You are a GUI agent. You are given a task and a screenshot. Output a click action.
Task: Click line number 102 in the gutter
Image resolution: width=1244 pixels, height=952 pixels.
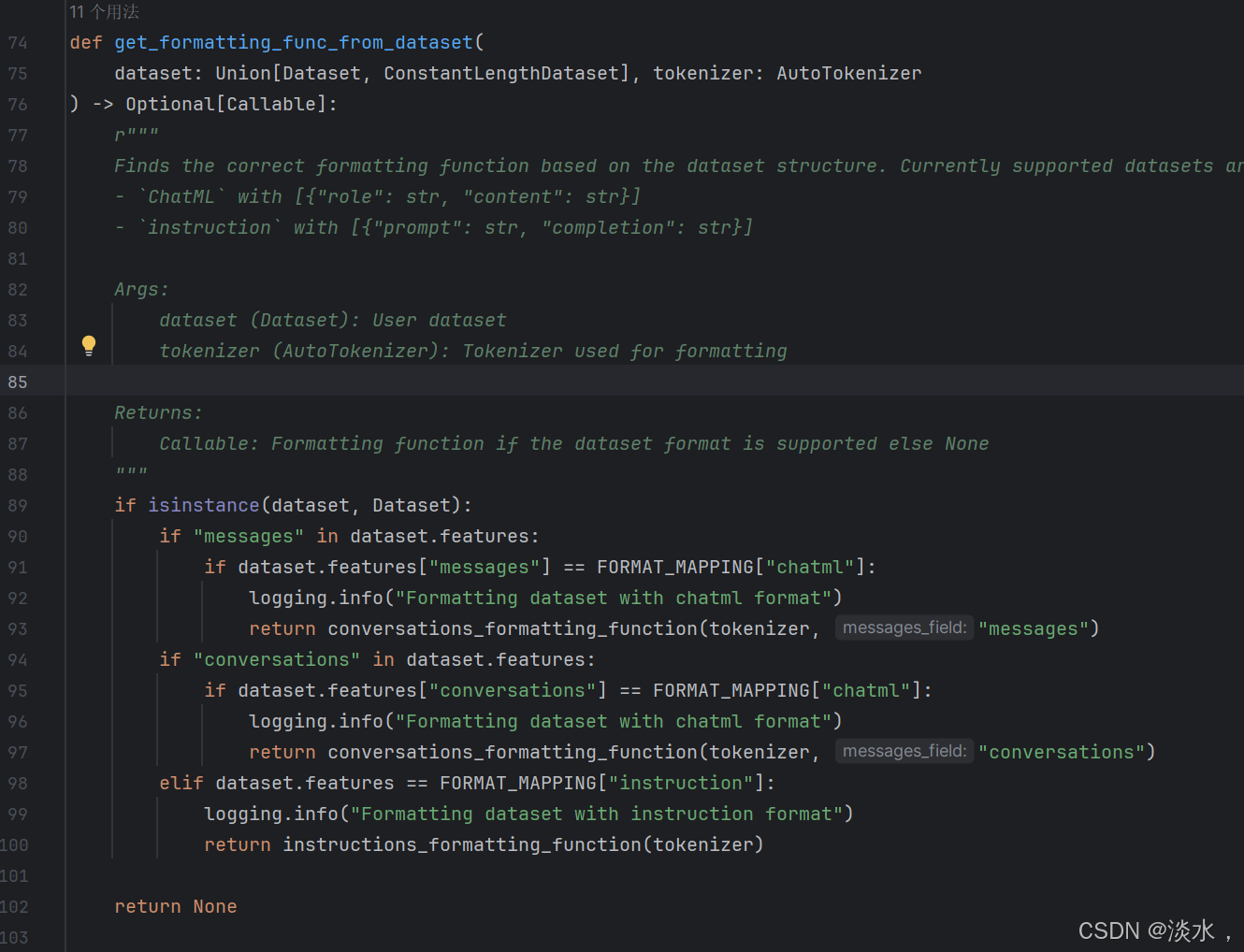[14, 907]
